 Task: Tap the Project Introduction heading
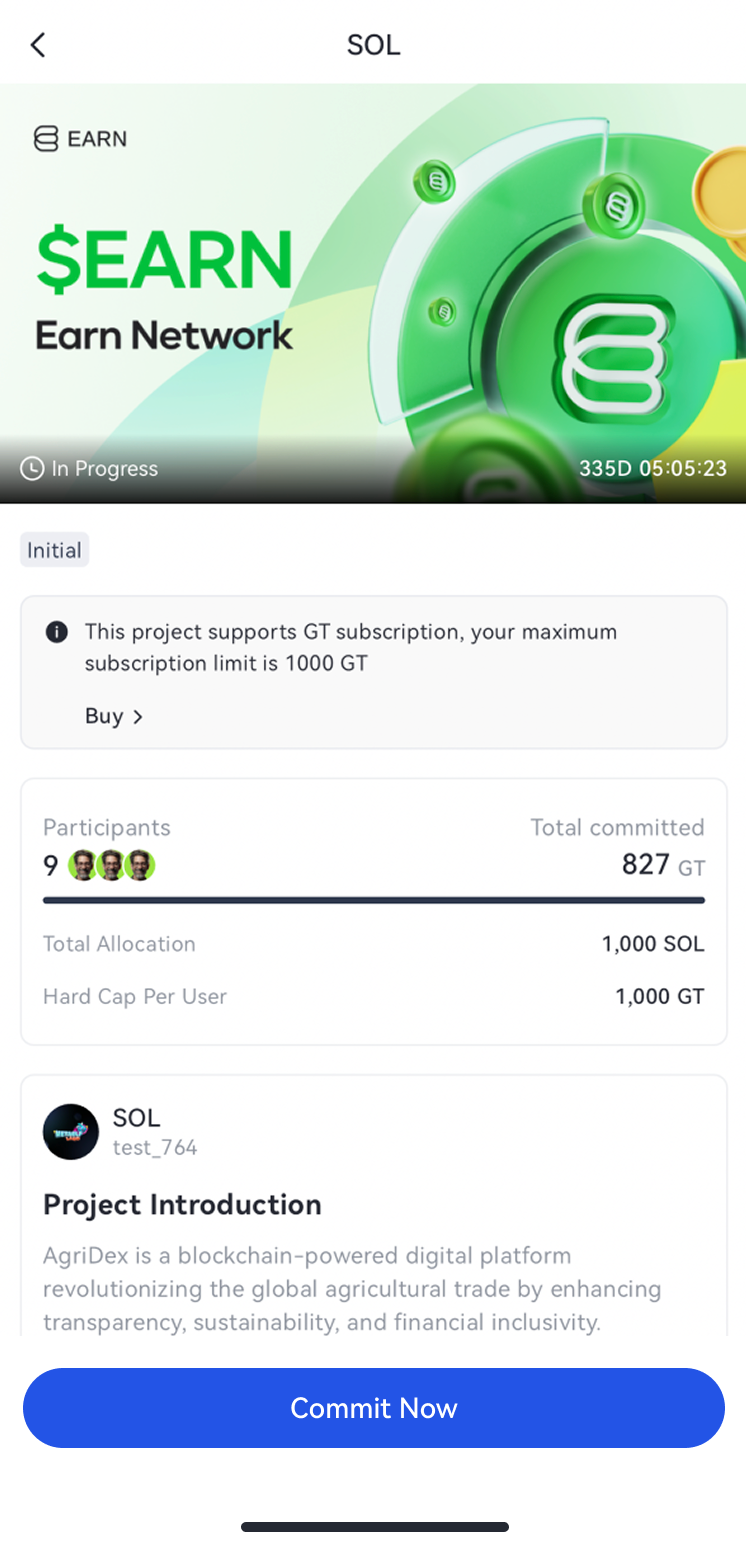(x=182, y=1204)
